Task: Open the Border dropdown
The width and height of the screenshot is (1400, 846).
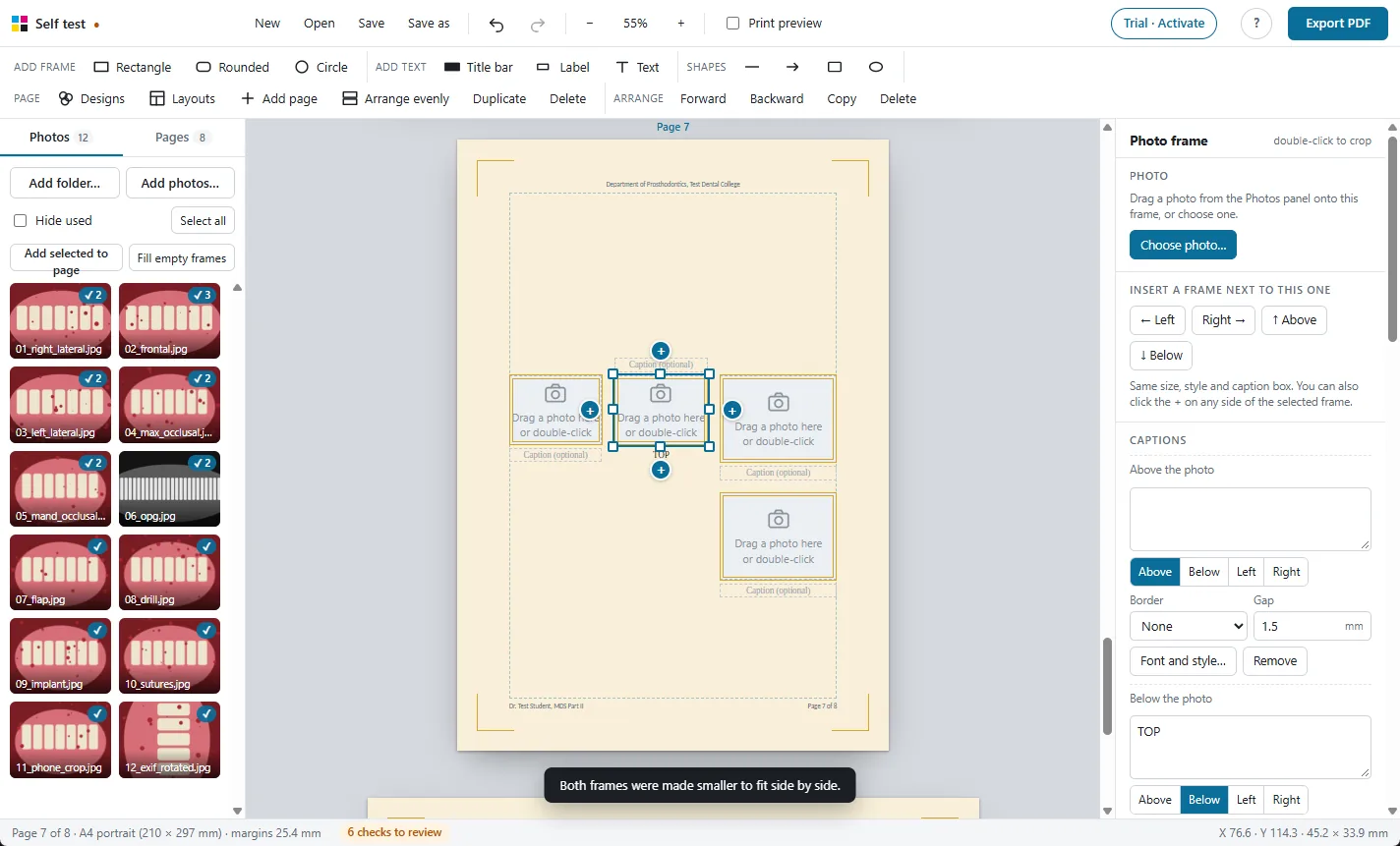Action: tap(1189, 626)
